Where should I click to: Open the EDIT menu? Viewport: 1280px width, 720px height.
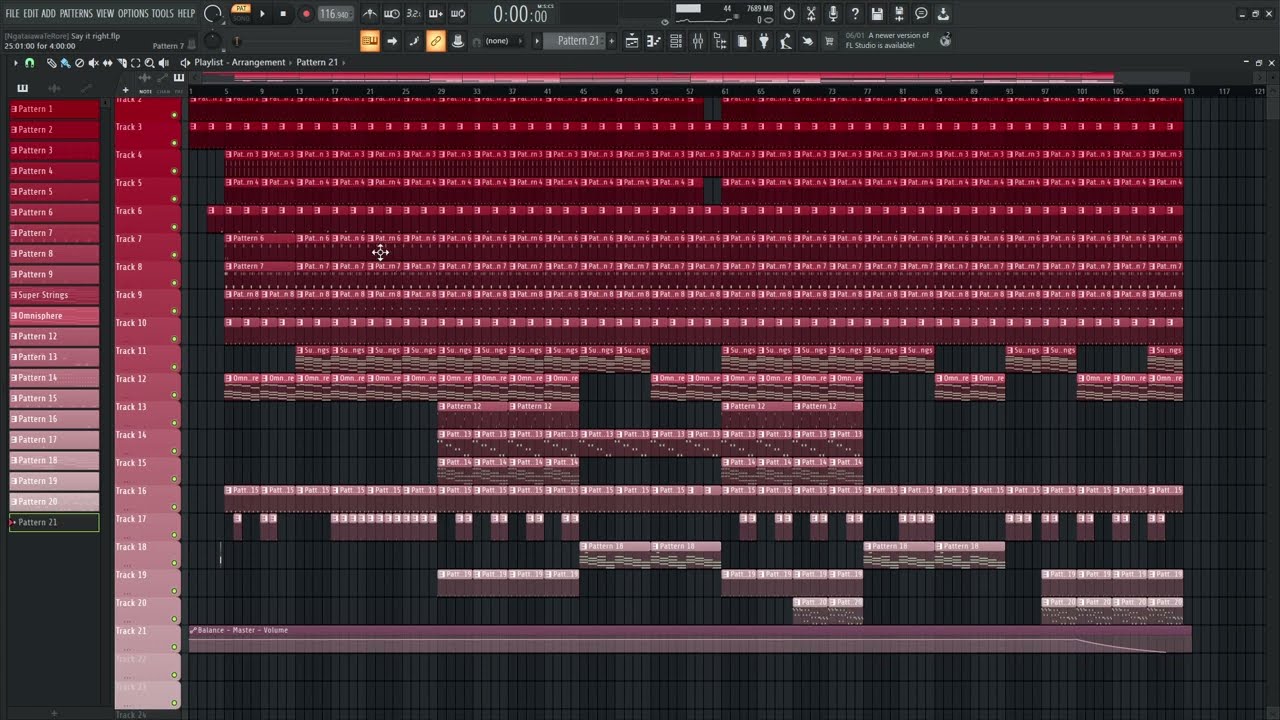click(x=31, y=13)
